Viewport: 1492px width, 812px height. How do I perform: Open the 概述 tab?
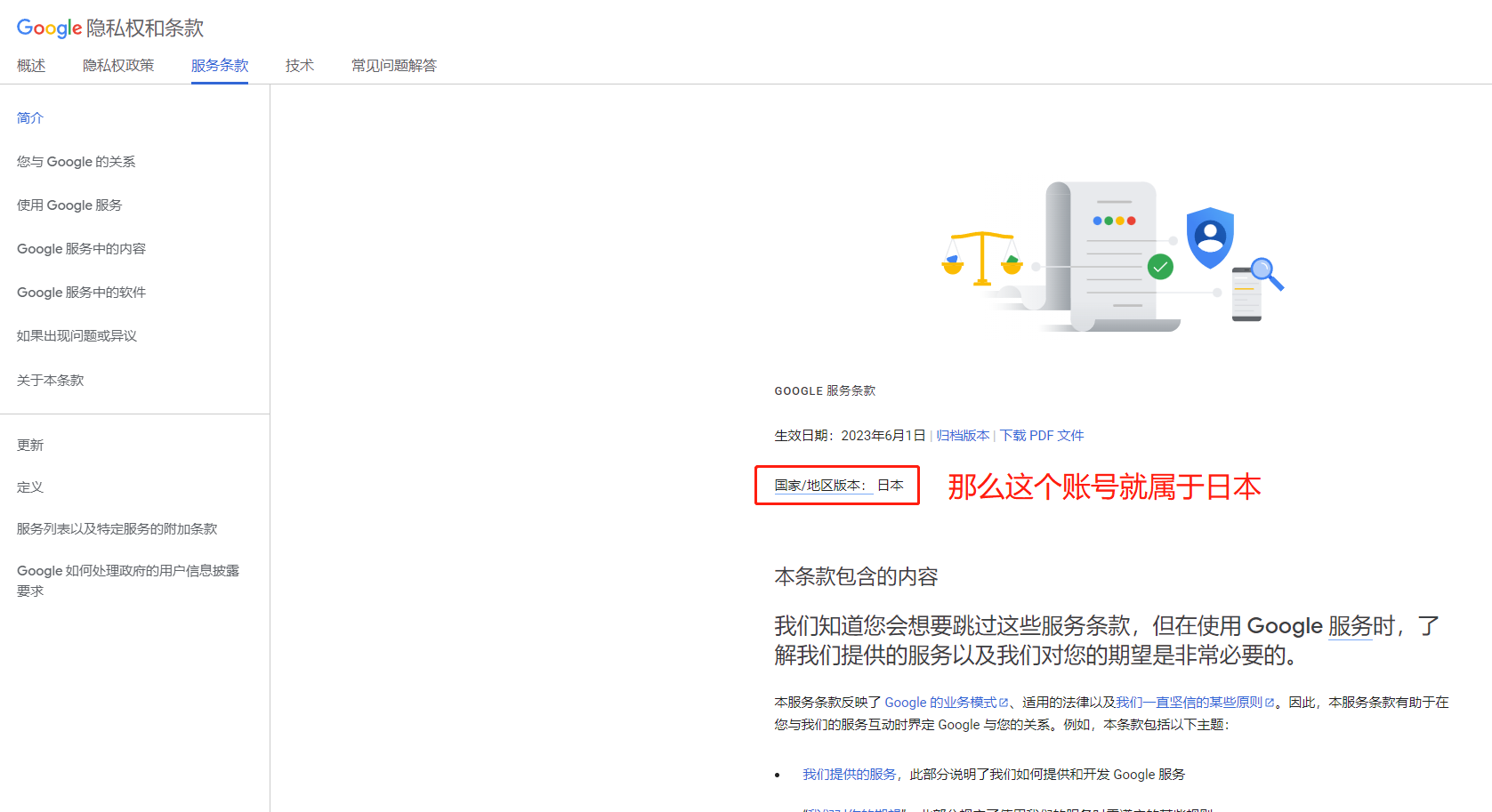coord(31,66)
